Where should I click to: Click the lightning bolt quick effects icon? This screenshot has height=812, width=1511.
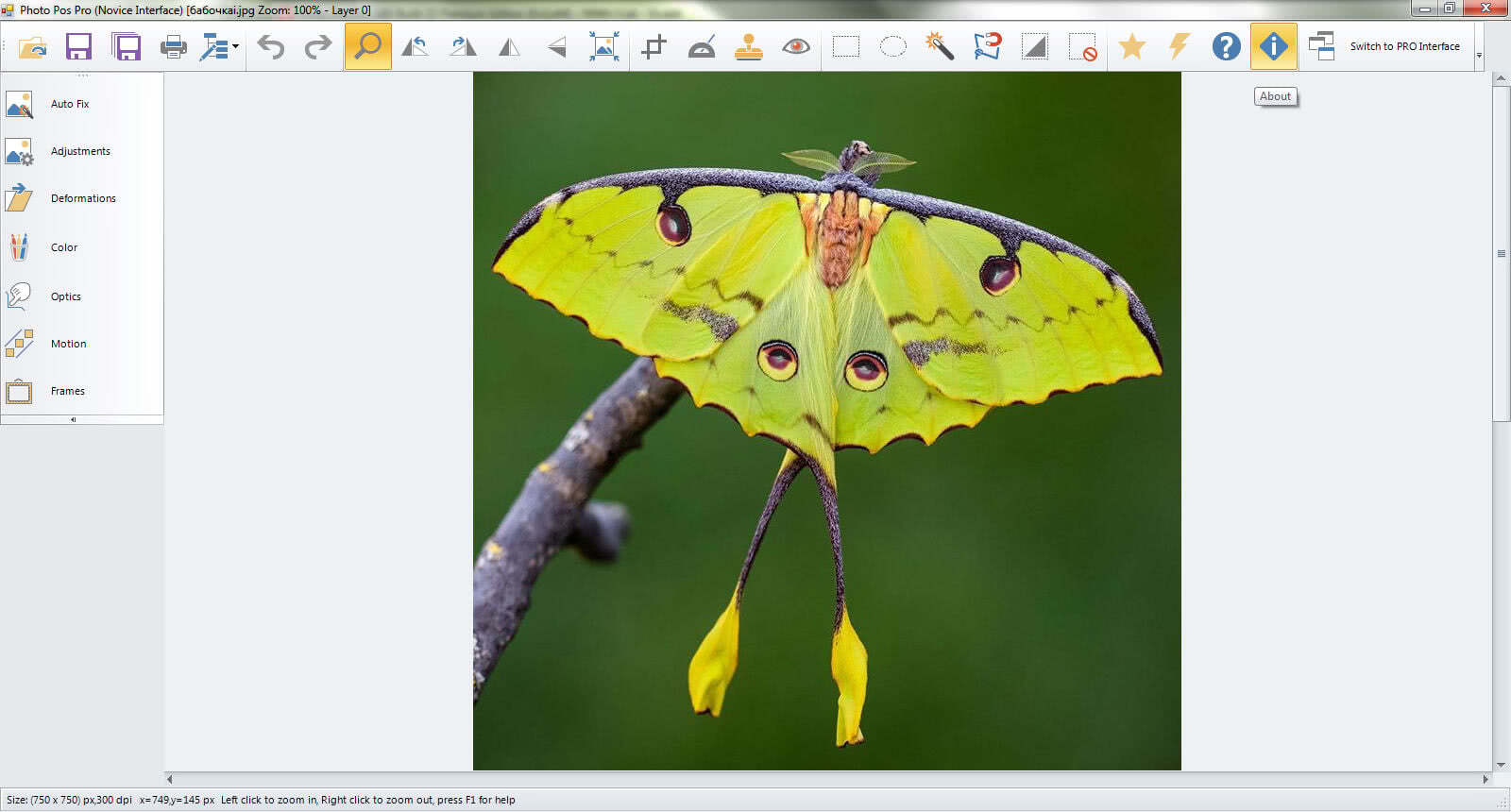tap(1179, 46)
